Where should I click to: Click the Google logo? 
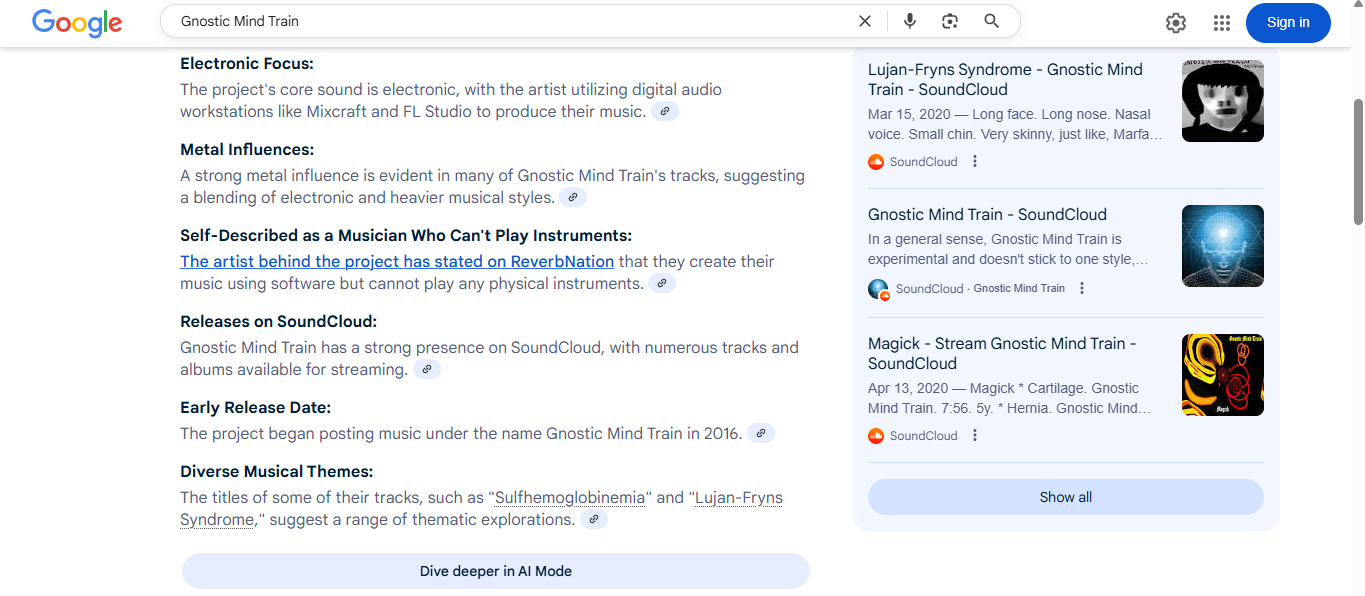tap(77, 23)
